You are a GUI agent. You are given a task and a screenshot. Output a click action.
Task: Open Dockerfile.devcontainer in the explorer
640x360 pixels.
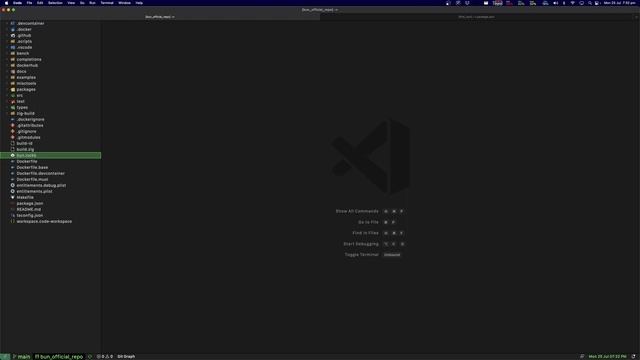tap(40, 173)
